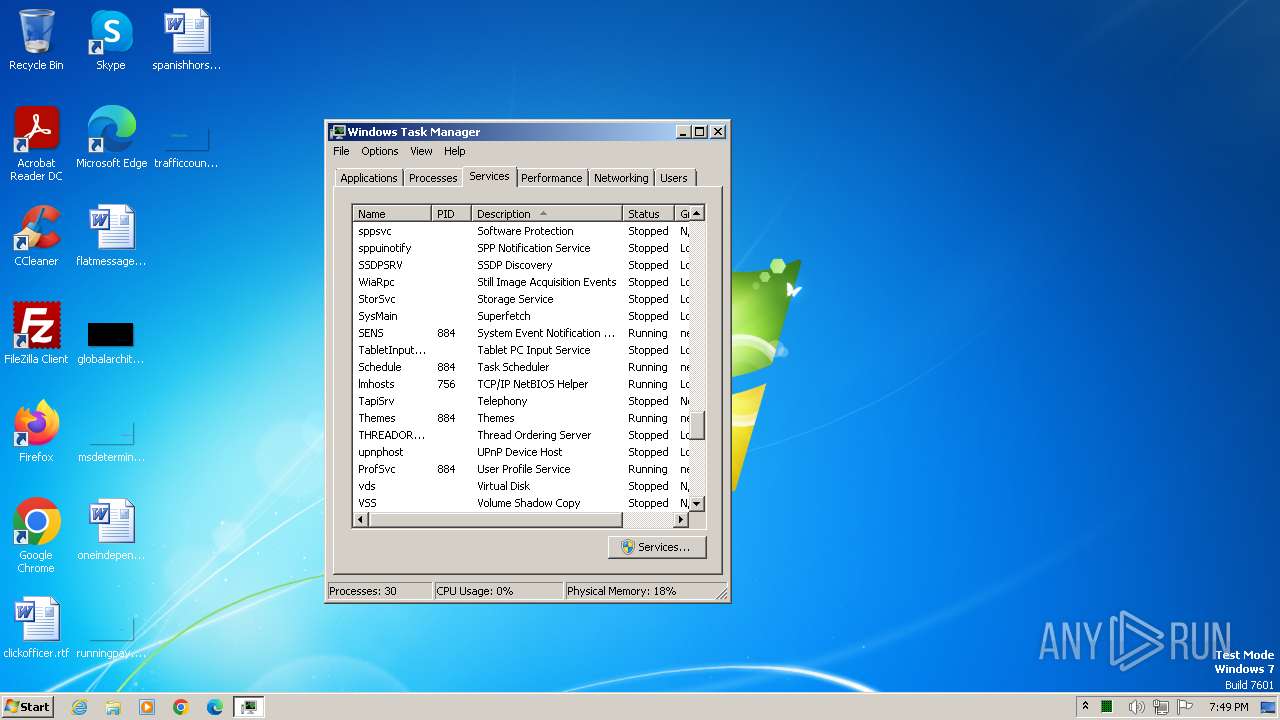The width and height of the screenshot is (1280, 720).
Task: Open Internet Explorer in the taskbar
Action: coord(79,707)
